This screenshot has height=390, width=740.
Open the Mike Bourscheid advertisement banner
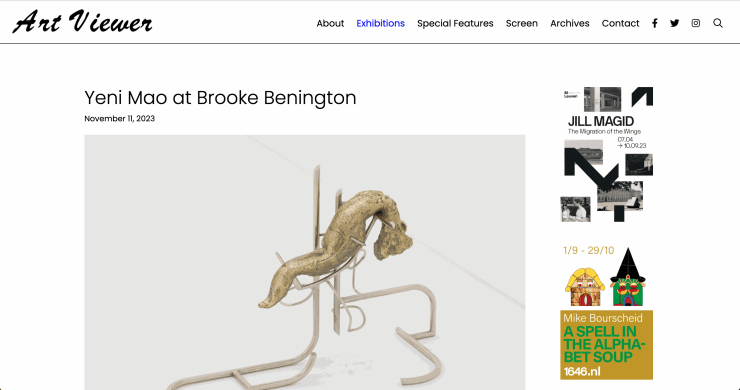click(606, 313)
